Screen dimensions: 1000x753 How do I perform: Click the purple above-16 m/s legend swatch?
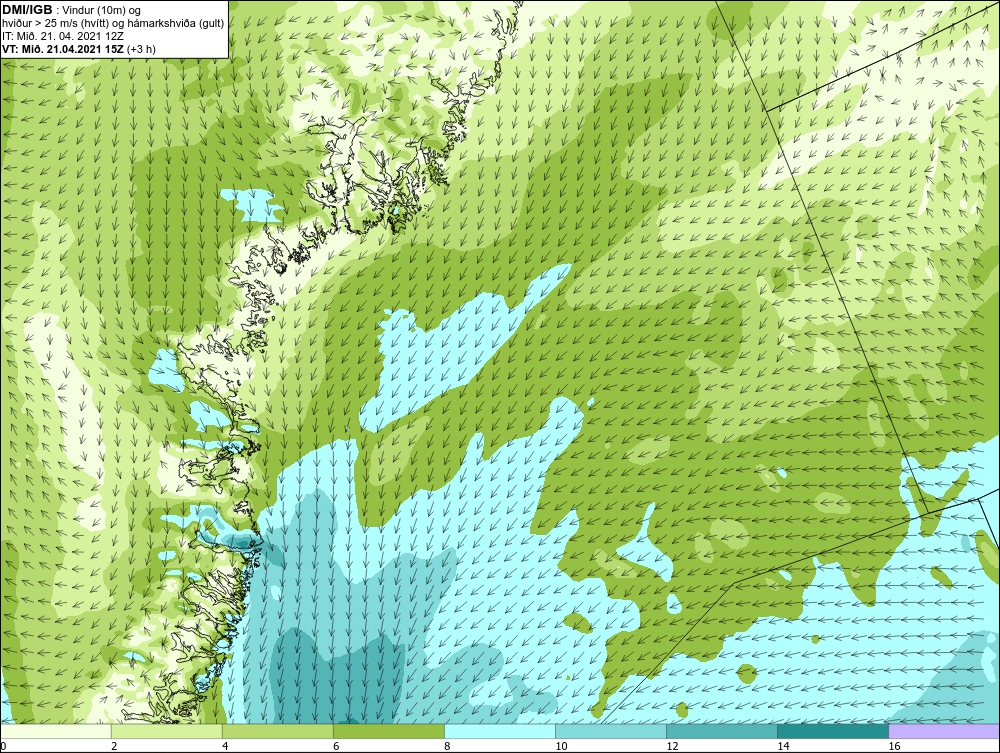pos(944,731)
